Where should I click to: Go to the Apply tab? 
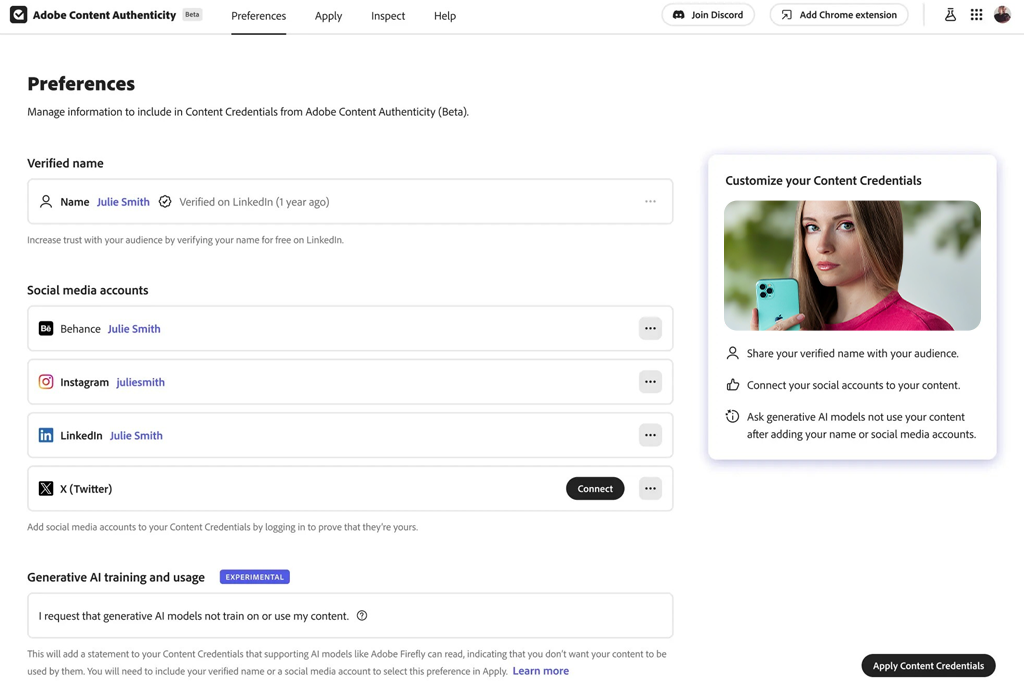(328, 16)
